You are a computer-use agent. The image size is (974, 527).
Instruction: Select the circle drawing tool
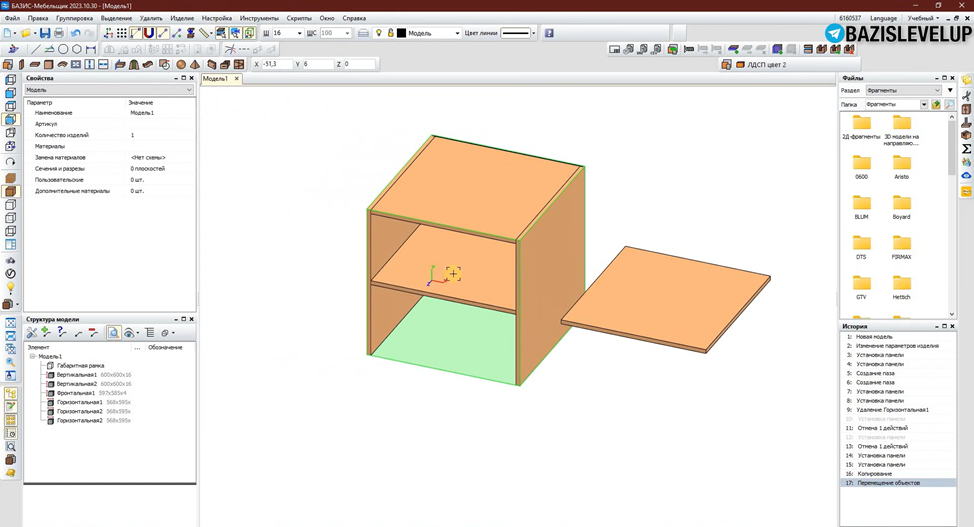coord(63,49)
